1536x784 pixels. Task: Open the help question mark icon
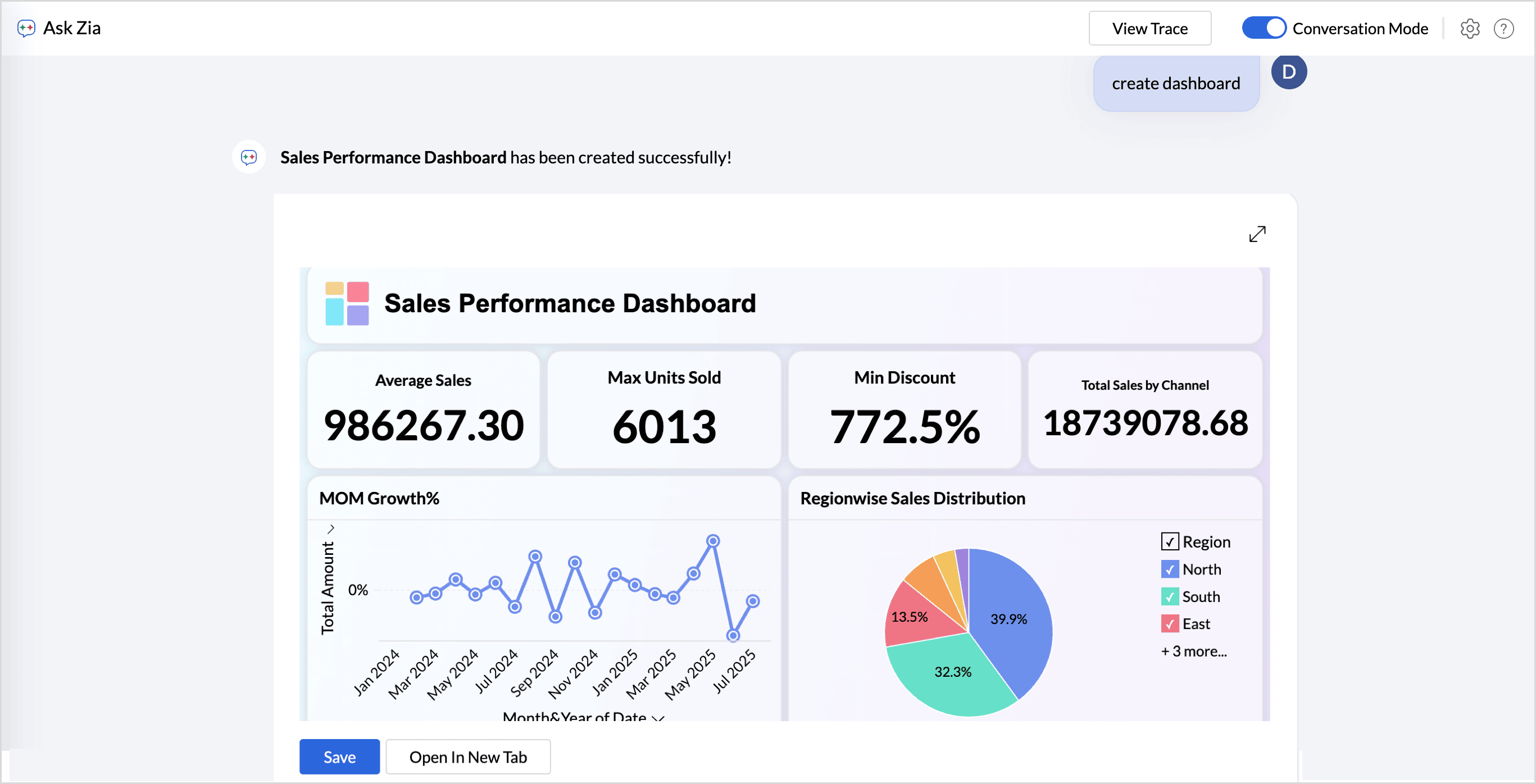point(1503,29)
